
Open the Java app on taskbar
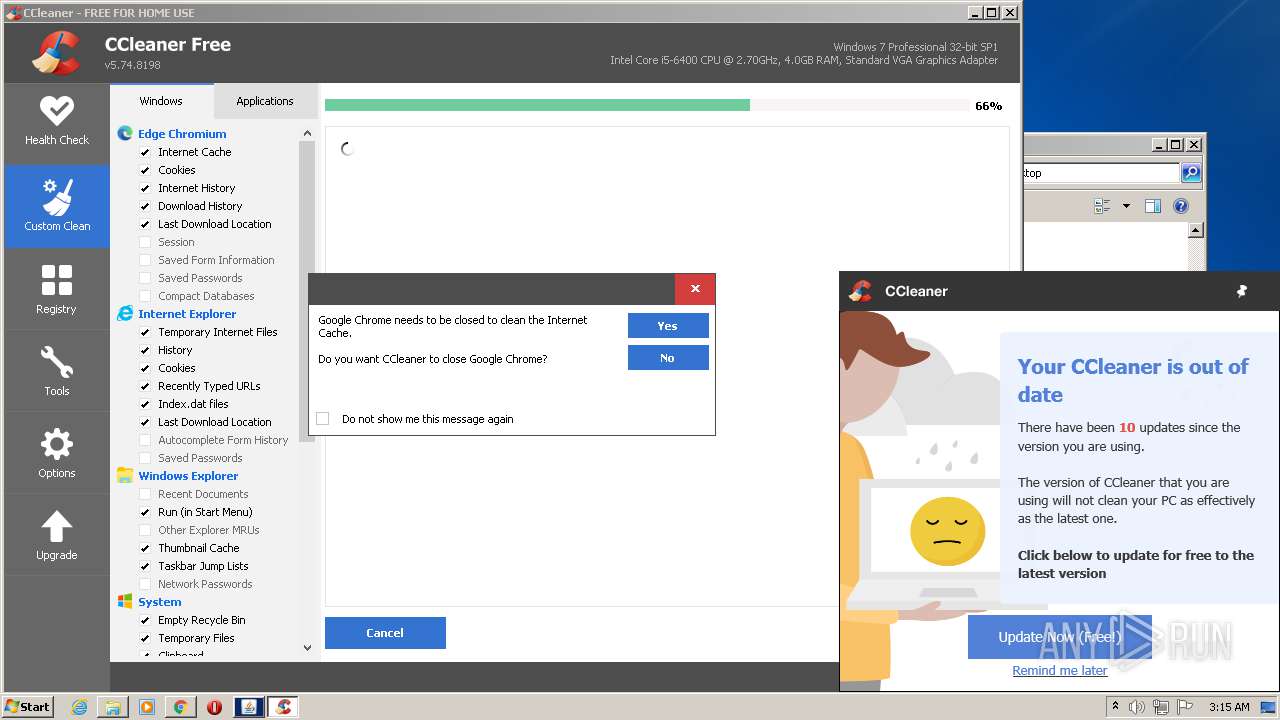pos(249,707)
